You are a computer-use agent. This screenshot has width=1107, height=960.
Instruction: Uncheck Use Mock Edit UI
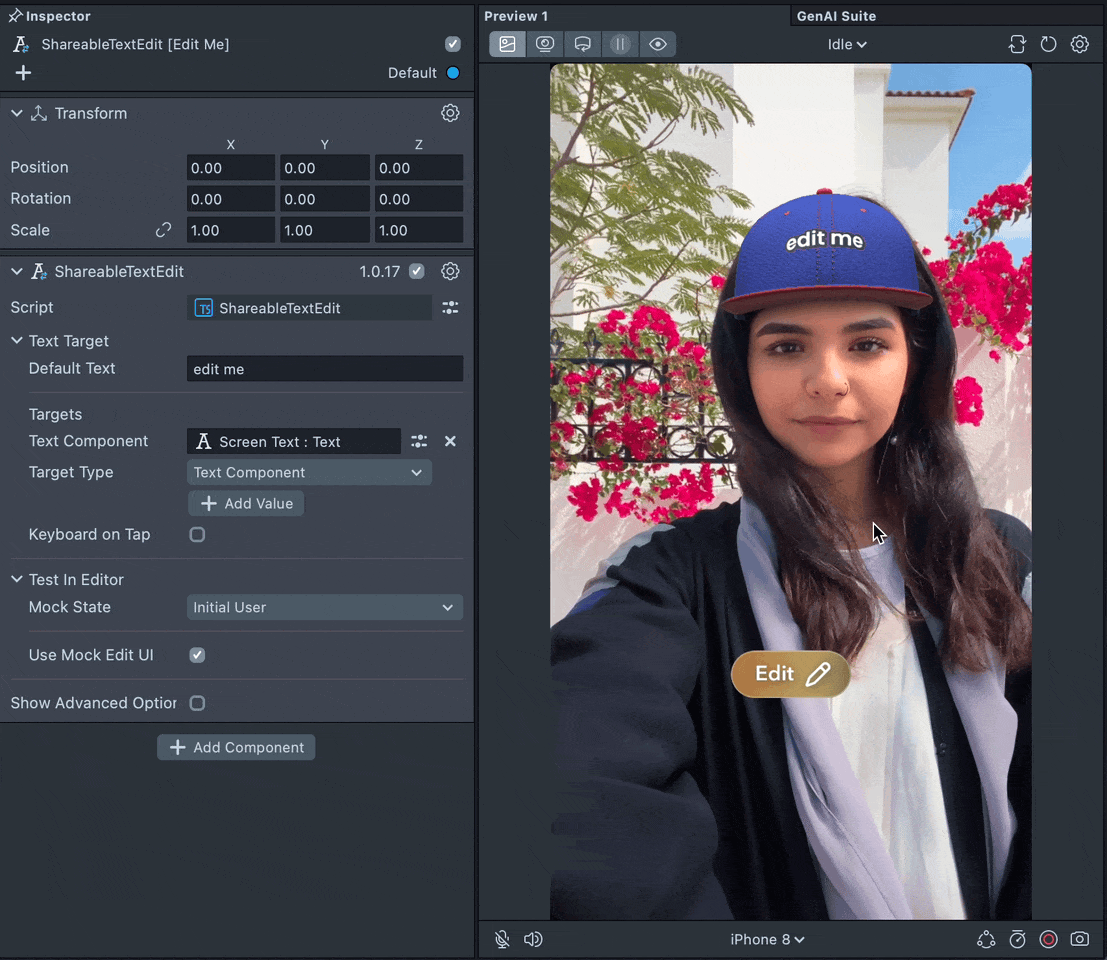tap(198, 655)
